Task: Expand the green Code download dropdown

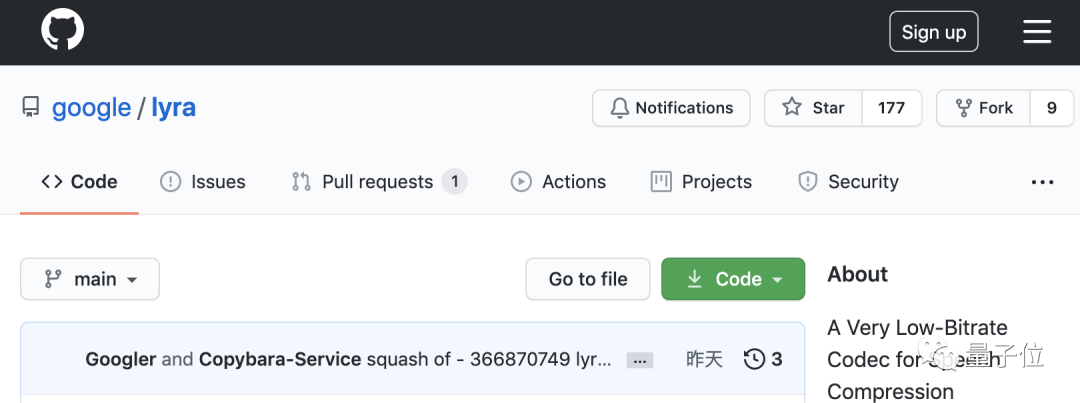Action: (x=733, y=279)
